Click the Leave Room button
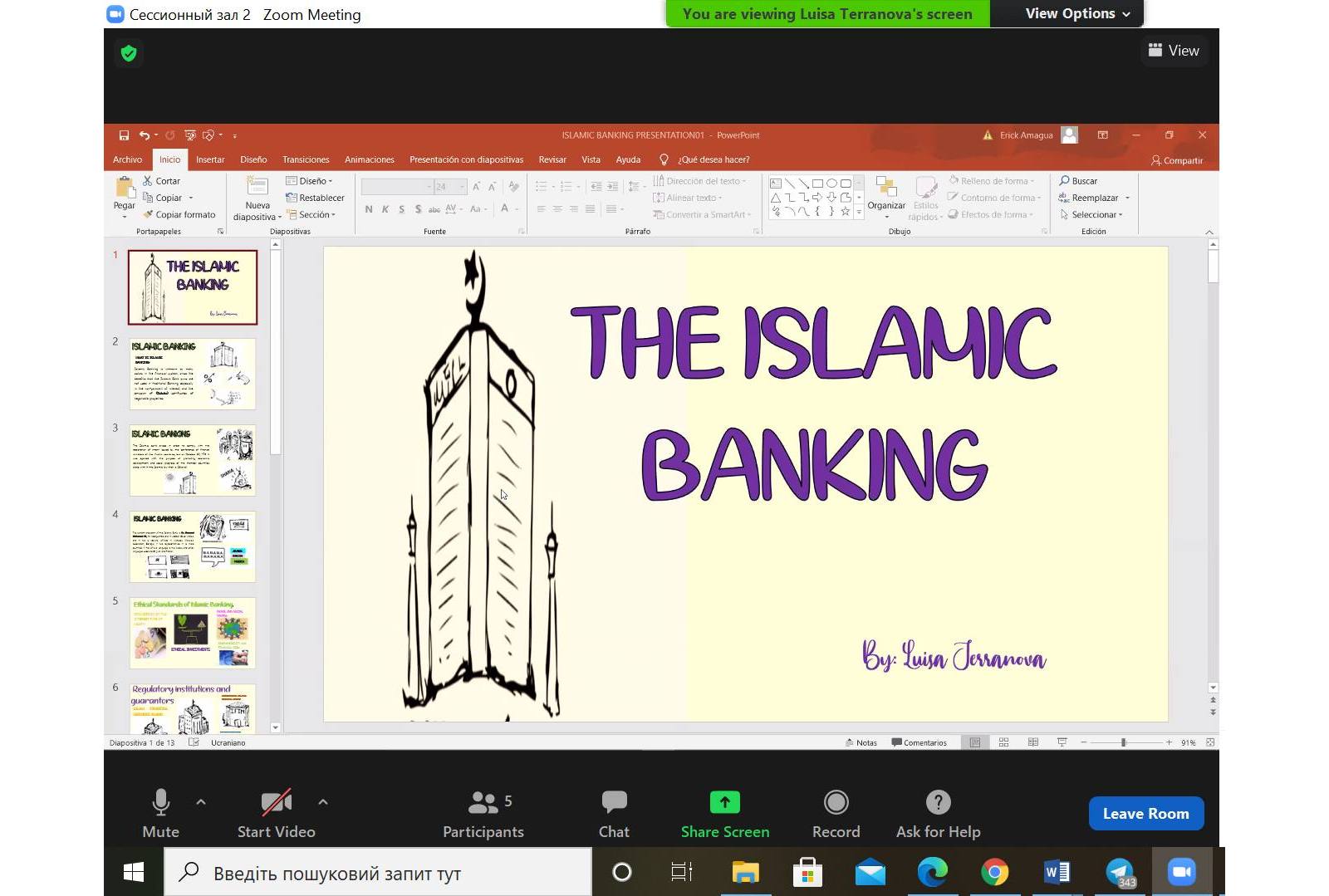Viewport: 1329px width, 896px height. coord(1145,814)
